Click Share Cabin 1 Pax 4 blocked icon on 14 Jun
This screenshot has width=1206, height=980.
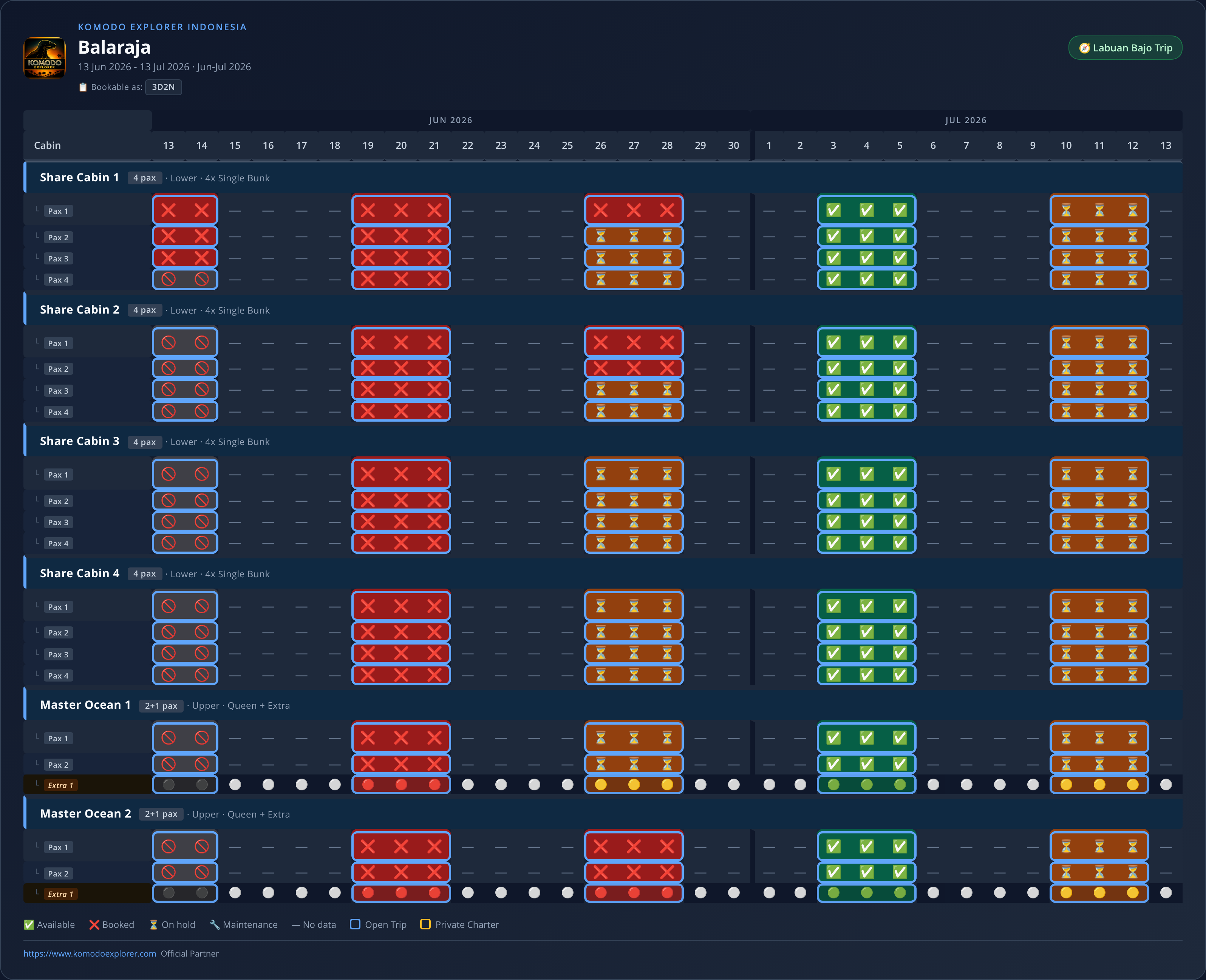click(x=201, y=279)
